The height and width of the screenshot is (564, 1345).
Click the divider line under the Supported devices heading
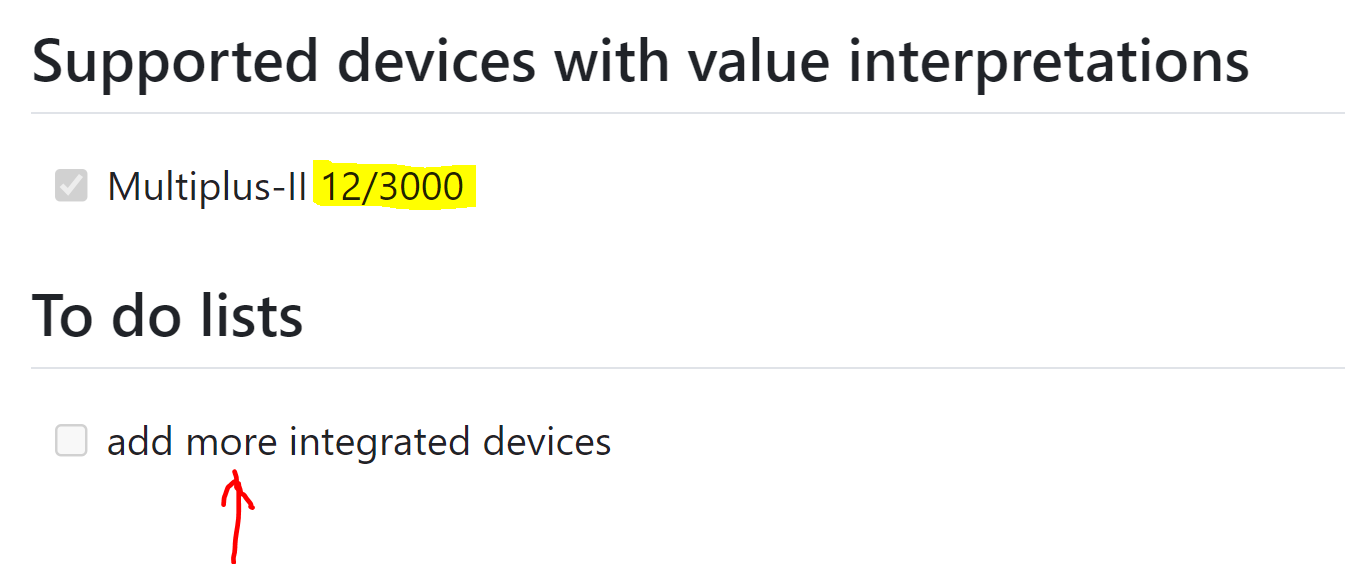688,113
